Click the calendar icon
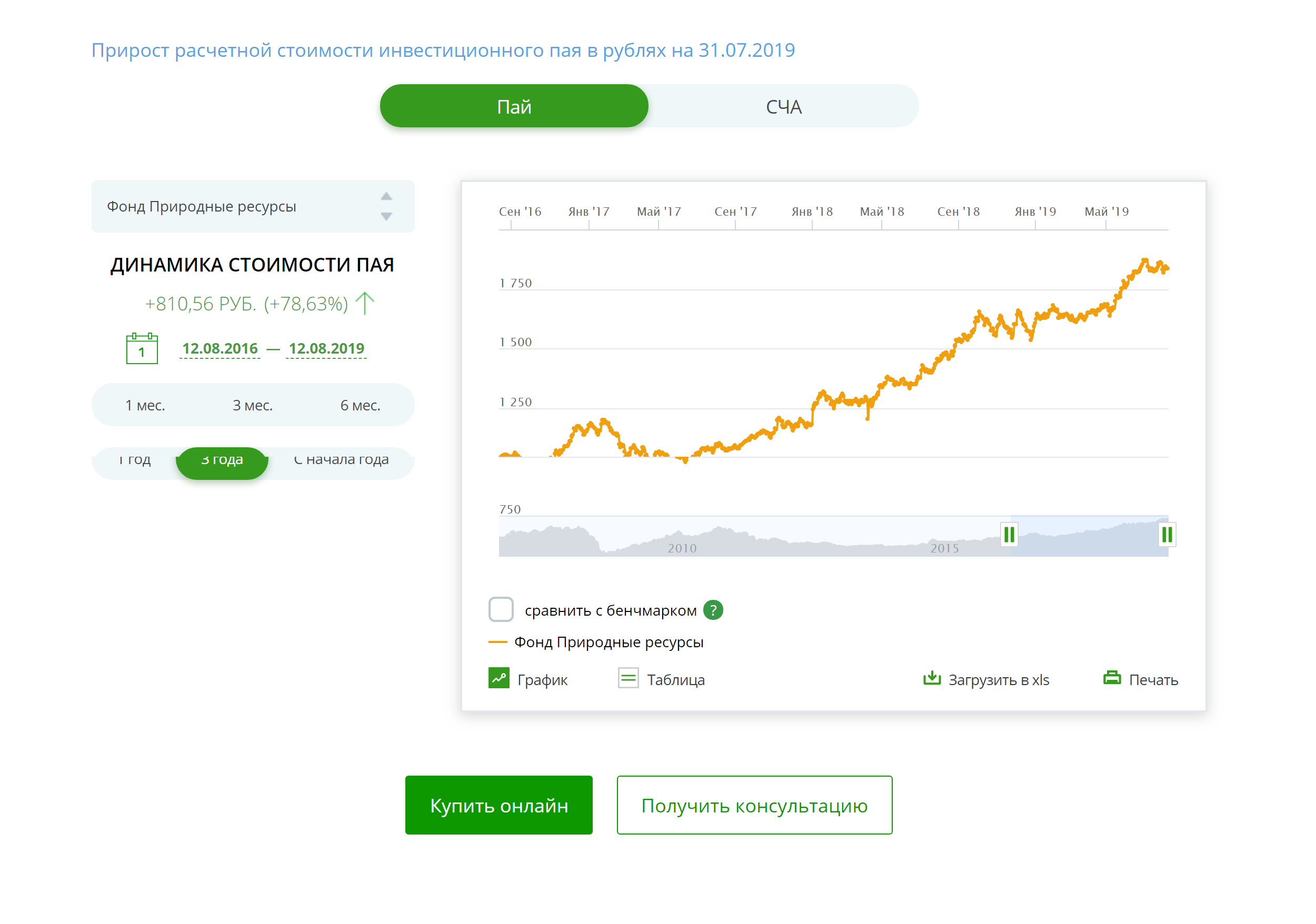 [142, 348]
